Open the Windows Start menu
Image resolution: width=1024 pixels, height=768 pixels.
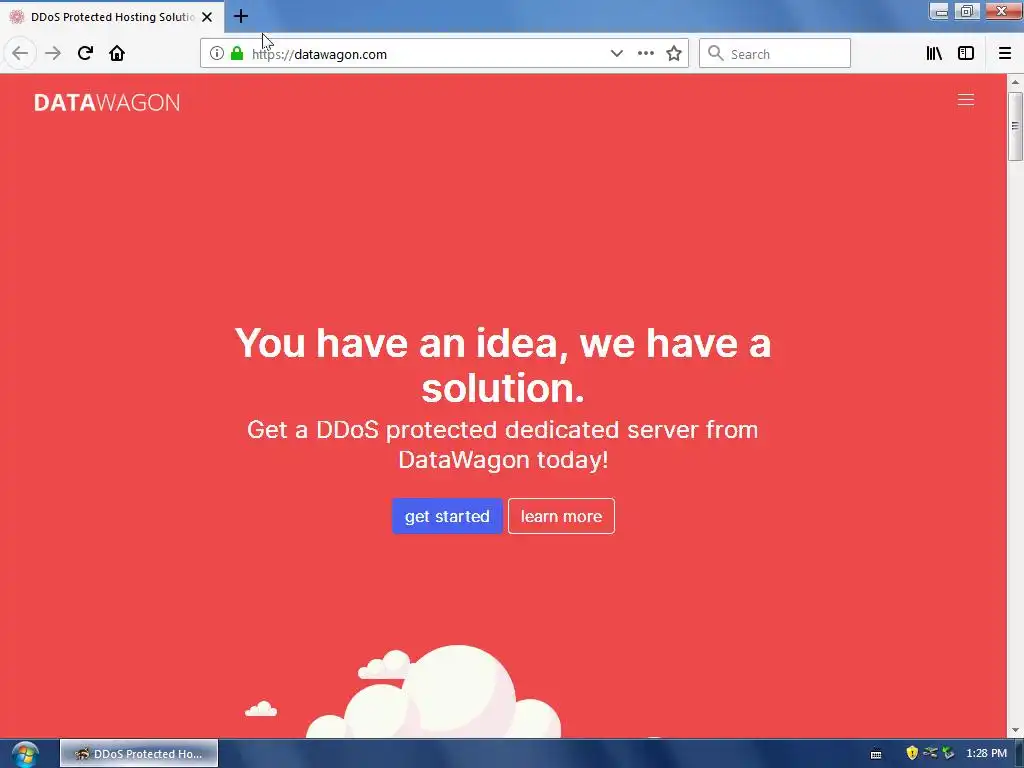tap(25, 754)
